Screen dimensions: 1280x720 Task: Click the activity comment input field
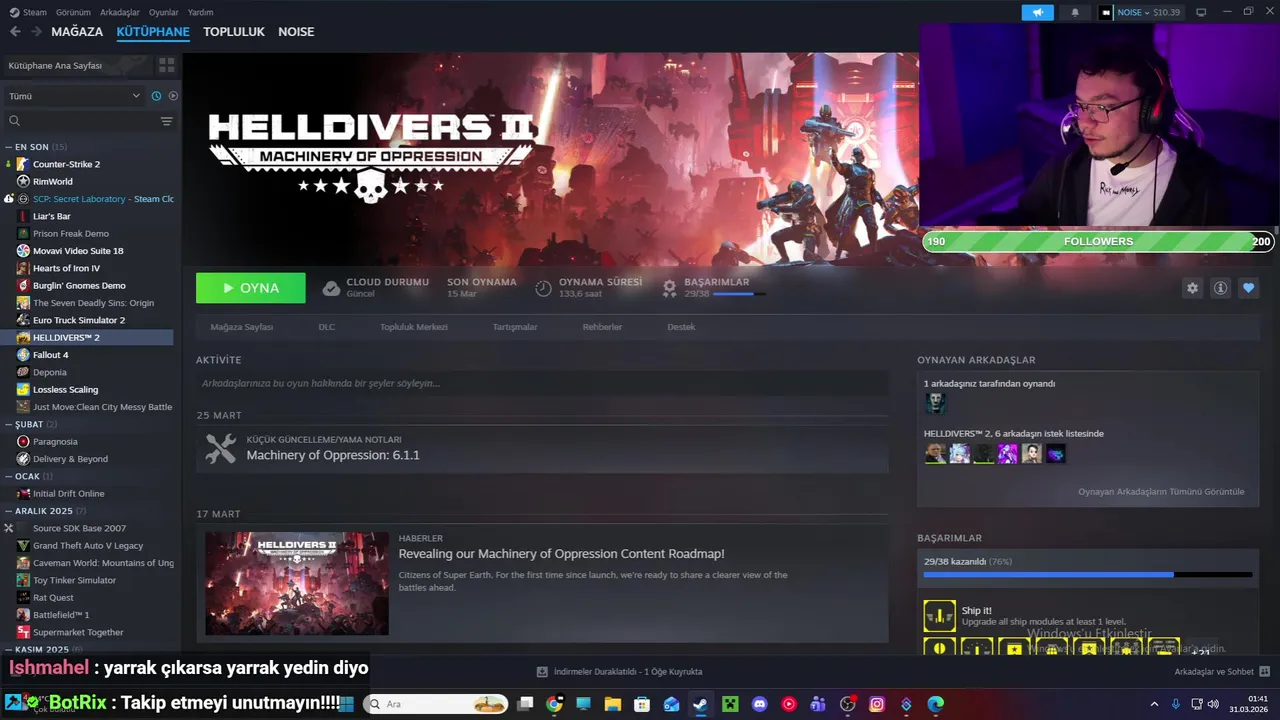(542, 383)
